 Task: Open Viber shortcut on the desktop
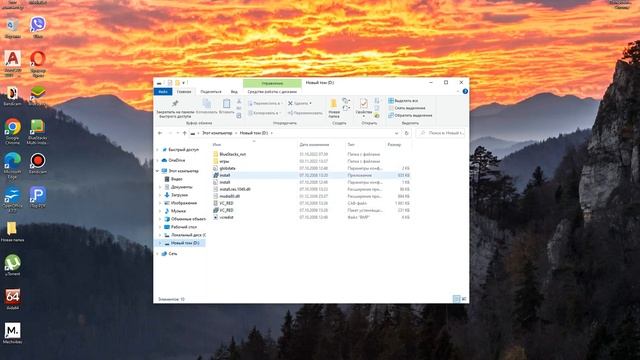click(x=38, y=27)
